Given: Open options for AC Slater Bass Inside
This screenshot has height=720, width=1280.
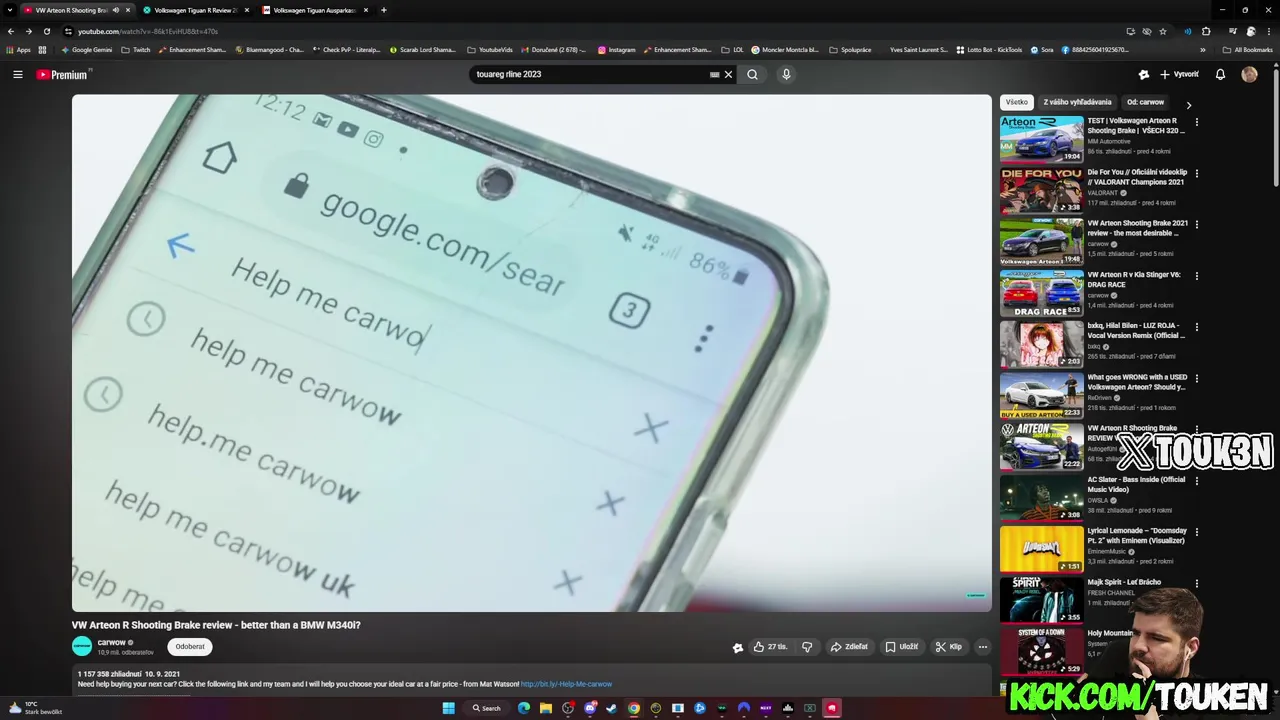Looking at the screenshot, I should [1196, 481].
